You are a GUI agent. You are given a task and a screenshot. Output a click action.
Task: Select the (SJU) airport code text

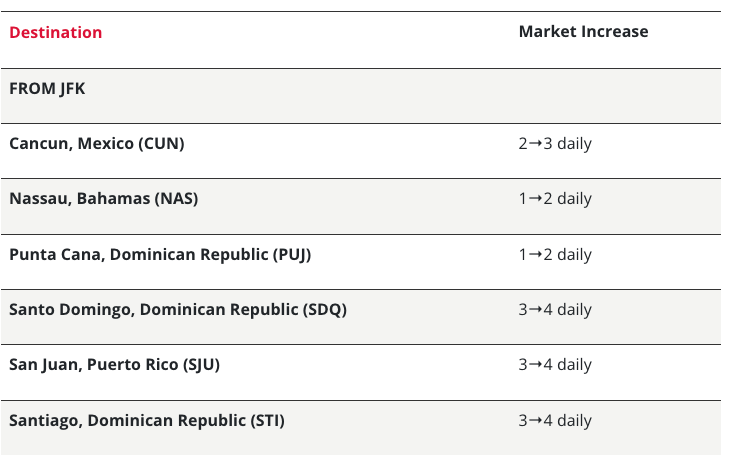point(201,364)
